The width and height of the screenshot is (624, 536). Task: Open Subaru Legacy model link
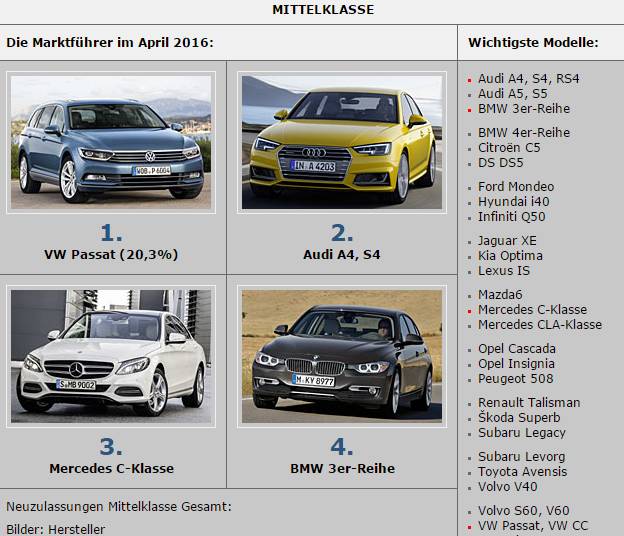[x=522, y=433]
